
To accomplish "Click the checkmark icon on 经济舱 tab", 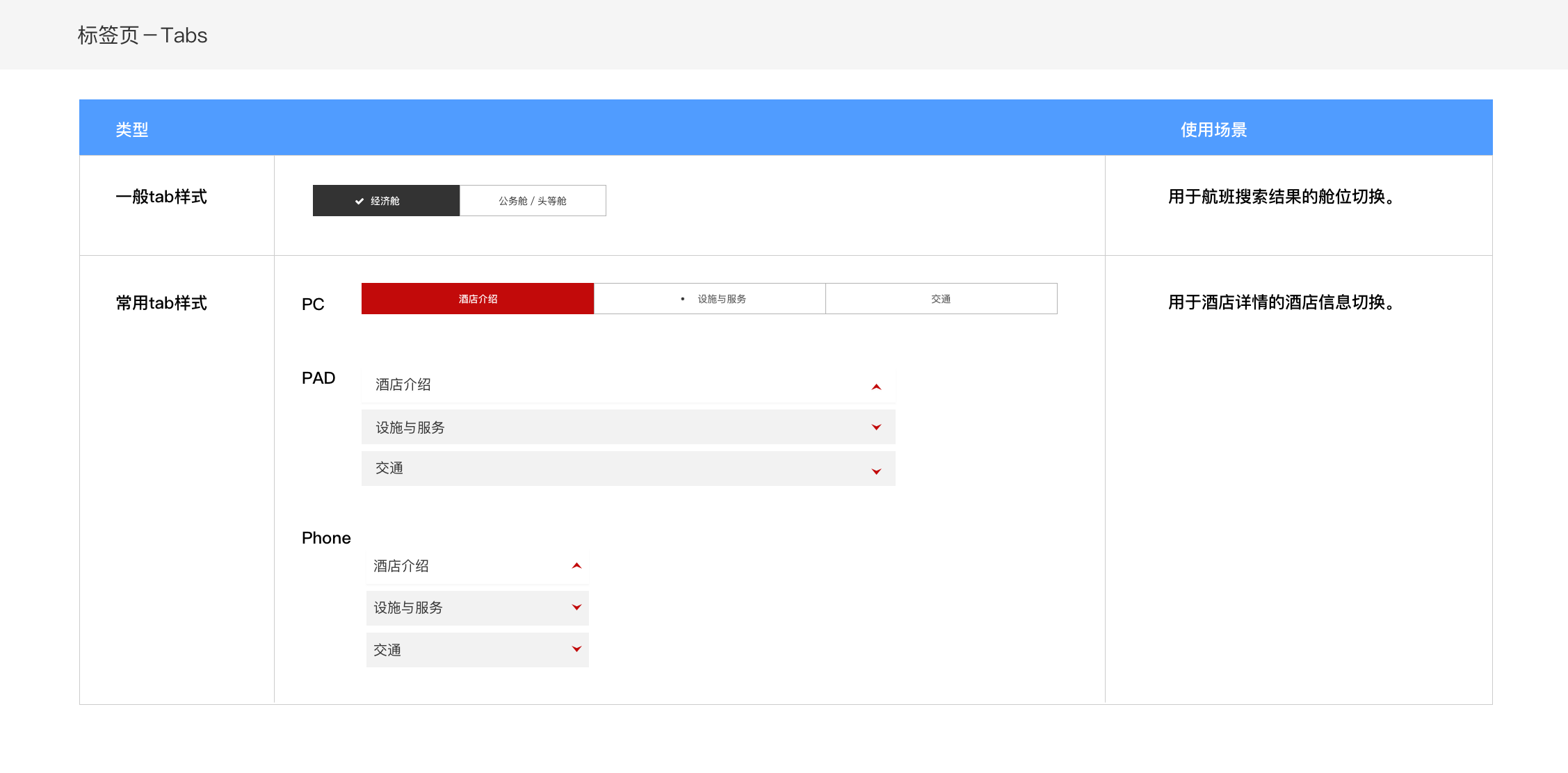I will pyautogui.click(x=359, y=202).
